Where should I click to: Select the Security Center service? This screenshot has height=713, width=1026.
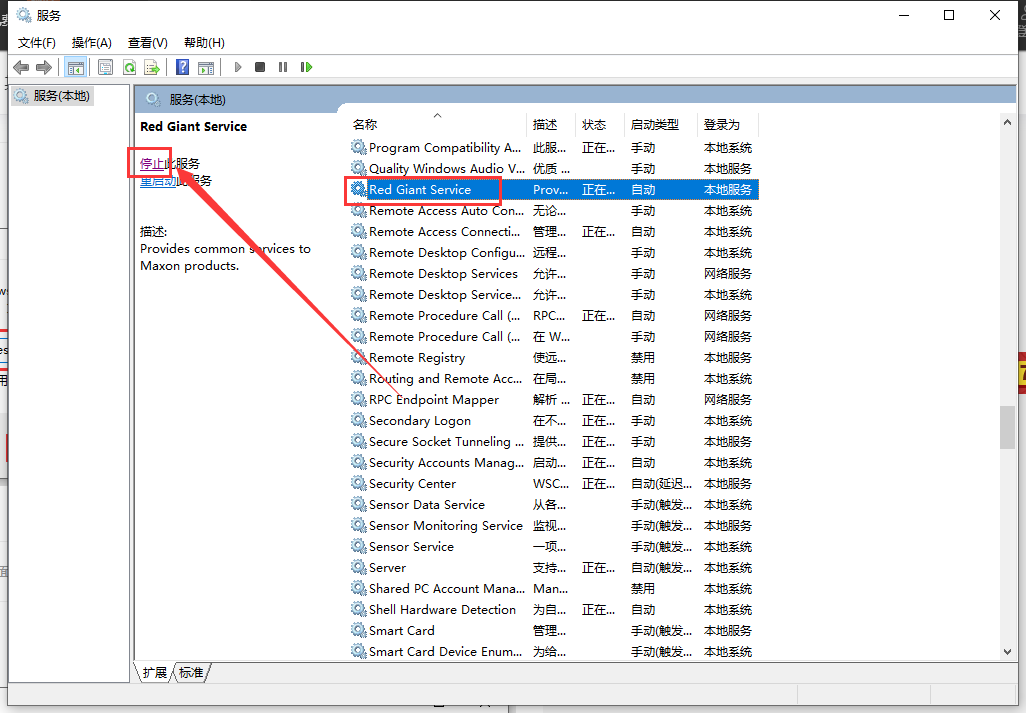coord(553,483)
